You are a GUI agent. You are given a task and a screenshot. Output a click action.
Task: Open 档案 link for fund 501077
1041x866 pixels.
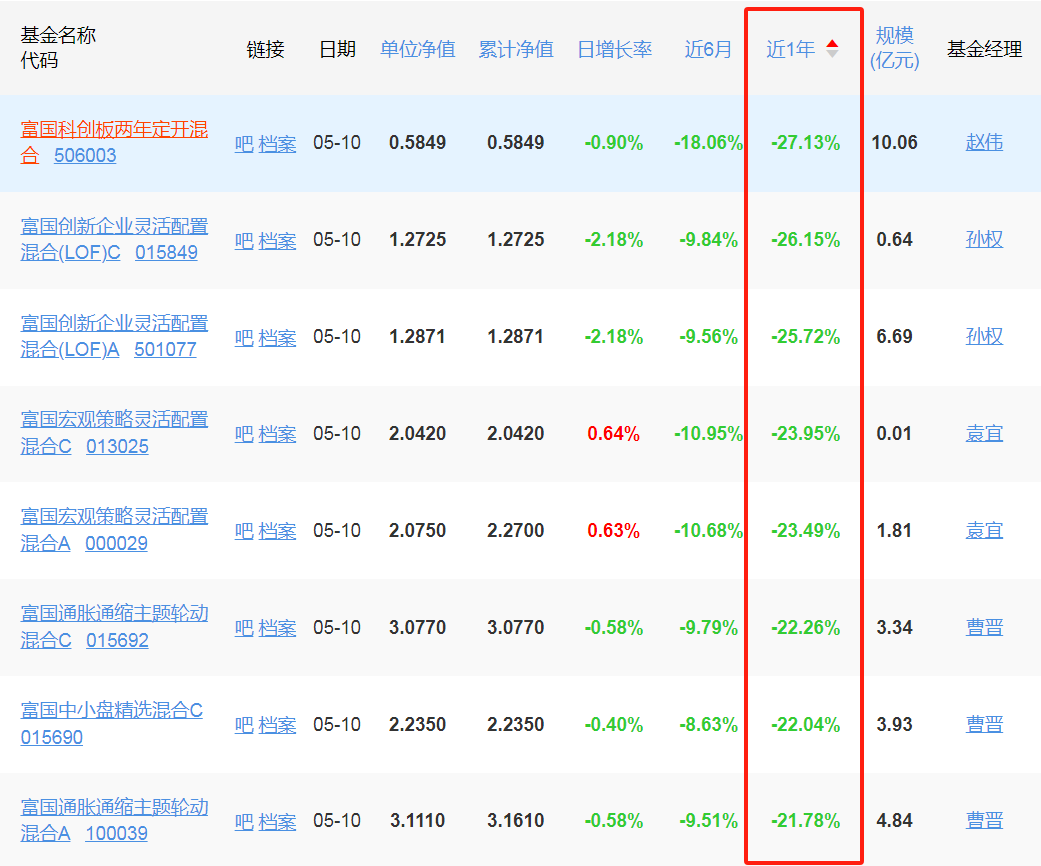tap(277, 337)
